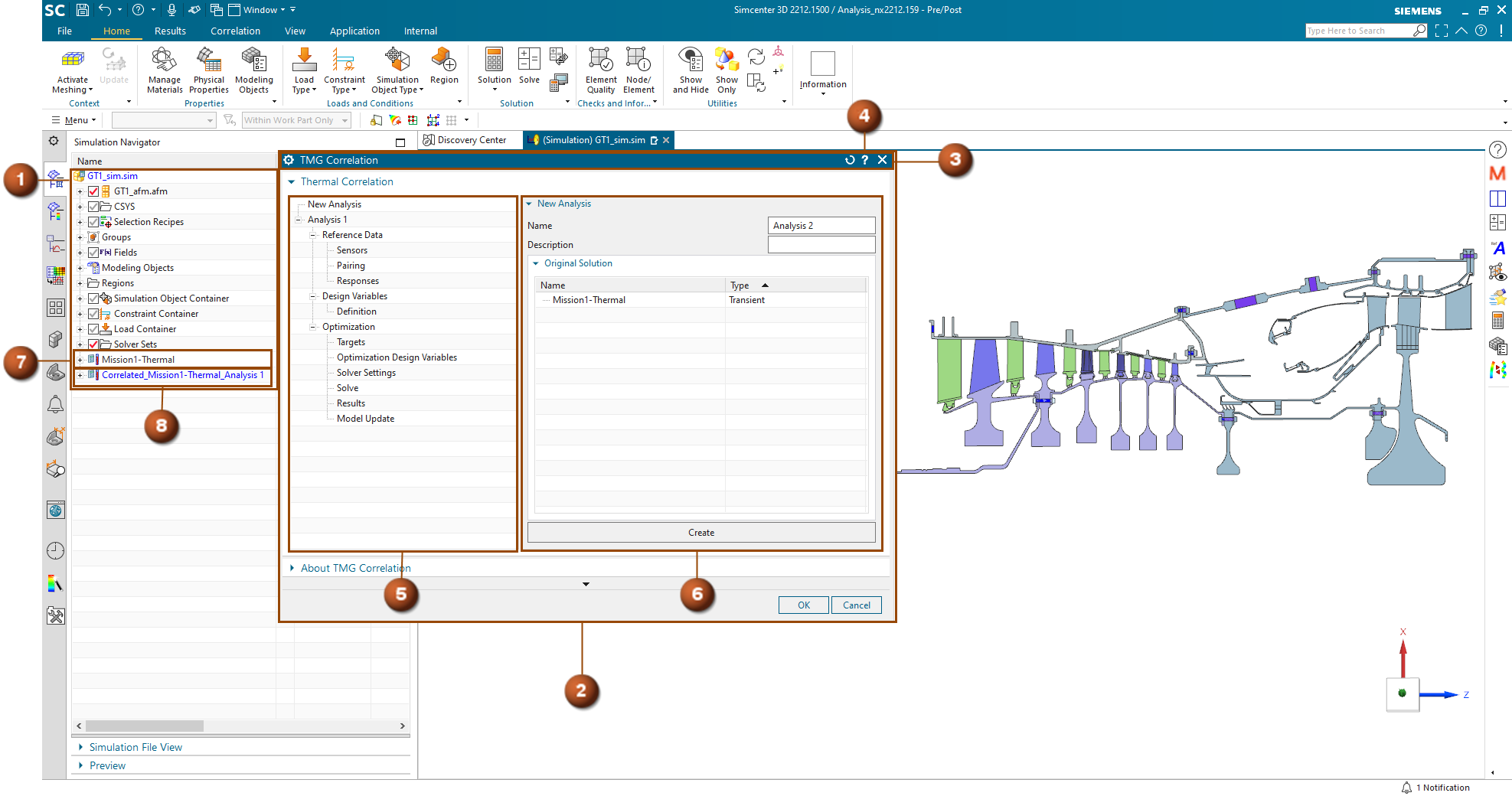Click the Information icon
The width and height of the screenshot is (1512, 796).
click(x=823, y=64)
